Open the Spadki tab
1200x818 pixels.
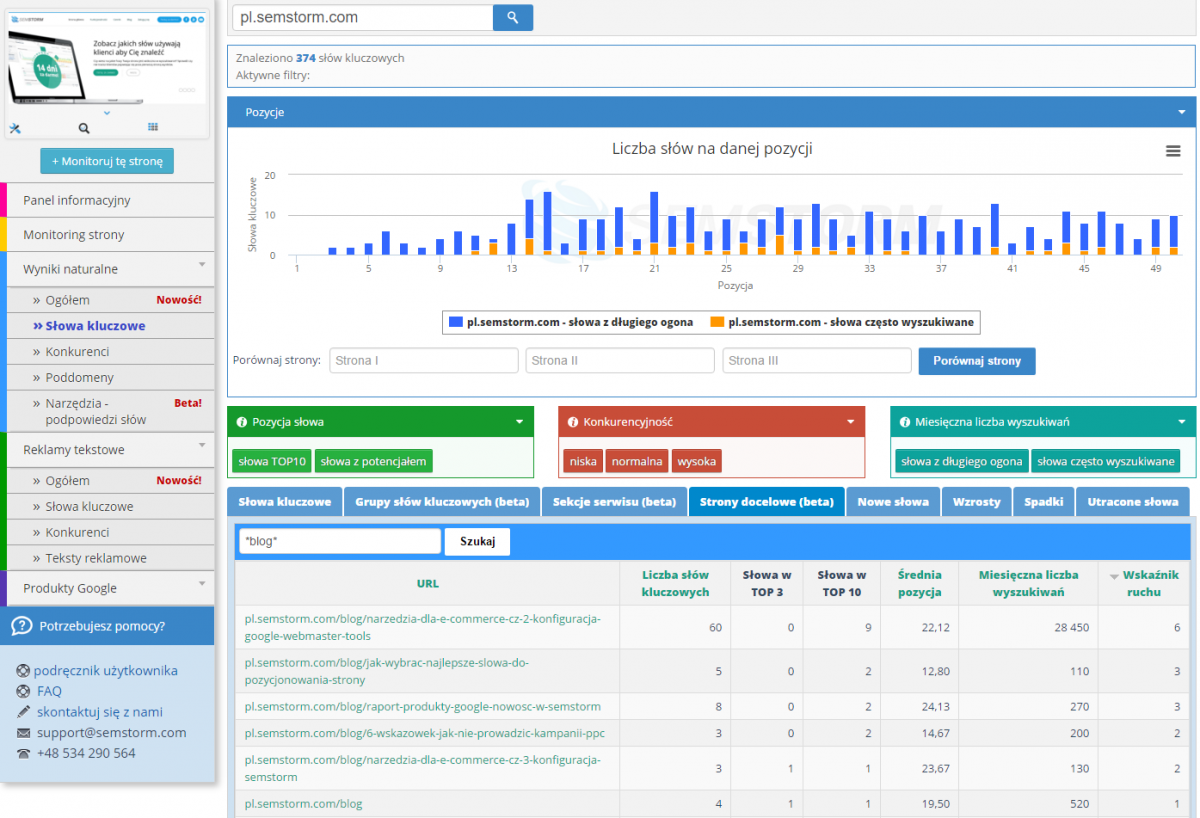(x=1044, y=502)
